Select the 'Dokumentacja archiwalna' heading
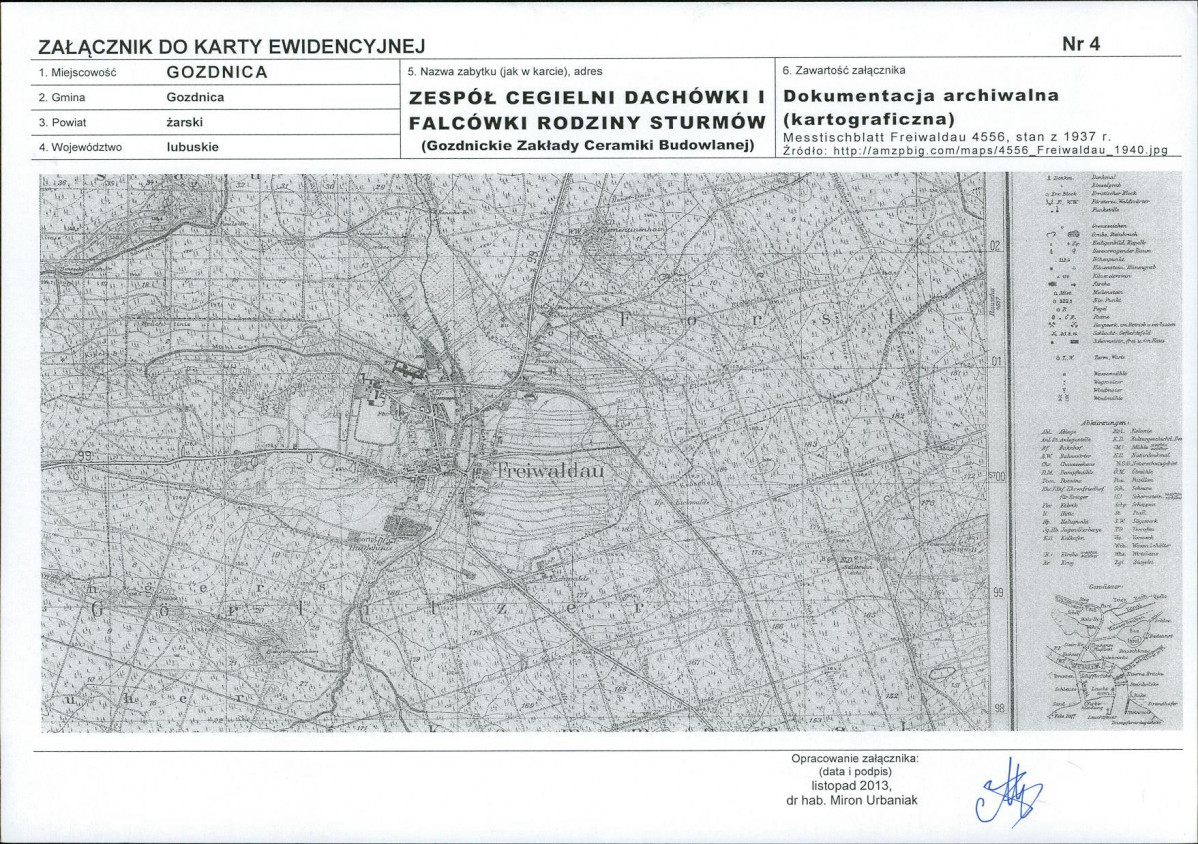Image resolution: width=1198 pixels, height=844 pixels. coord(921,95)
